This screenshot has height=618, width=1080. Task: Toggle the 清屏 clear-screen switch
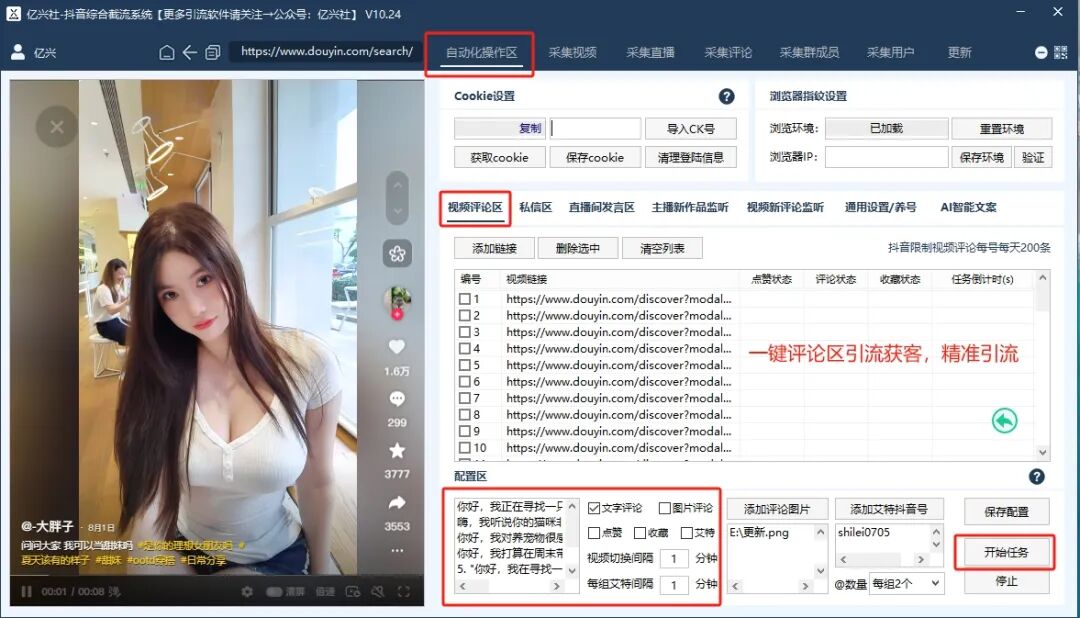tap(274, 591)
